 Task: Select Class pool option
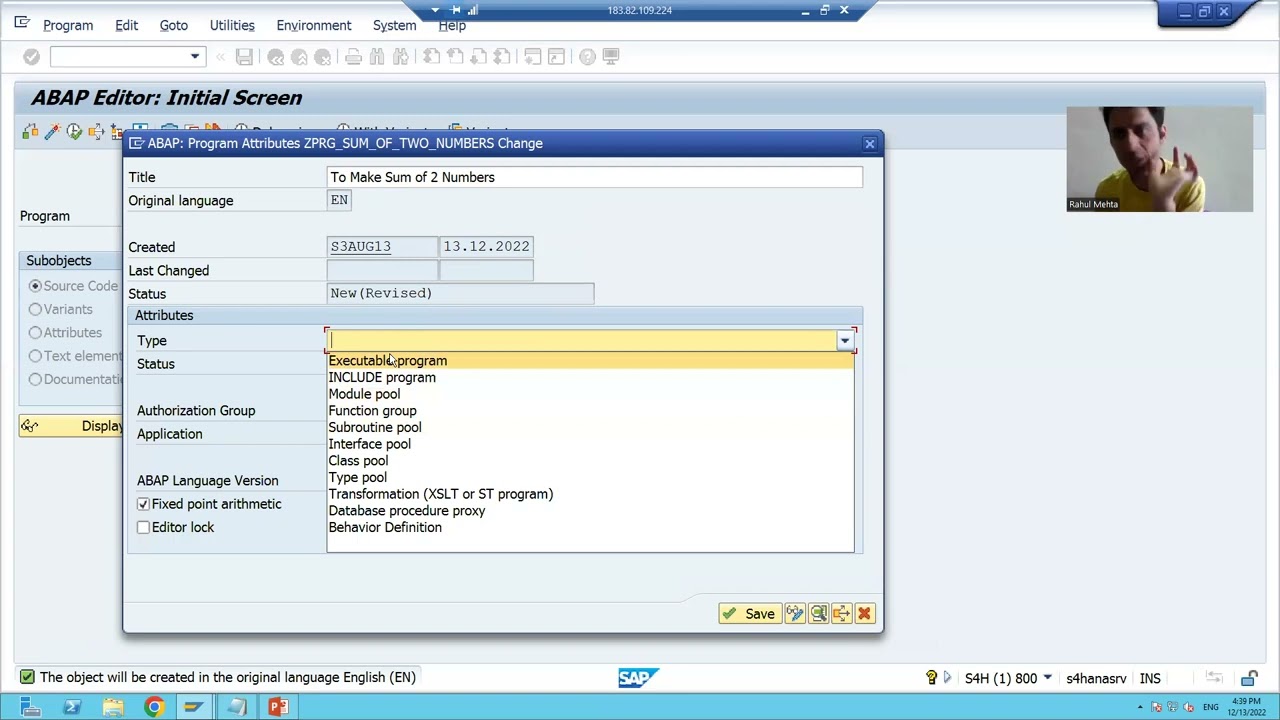[590, 461]
